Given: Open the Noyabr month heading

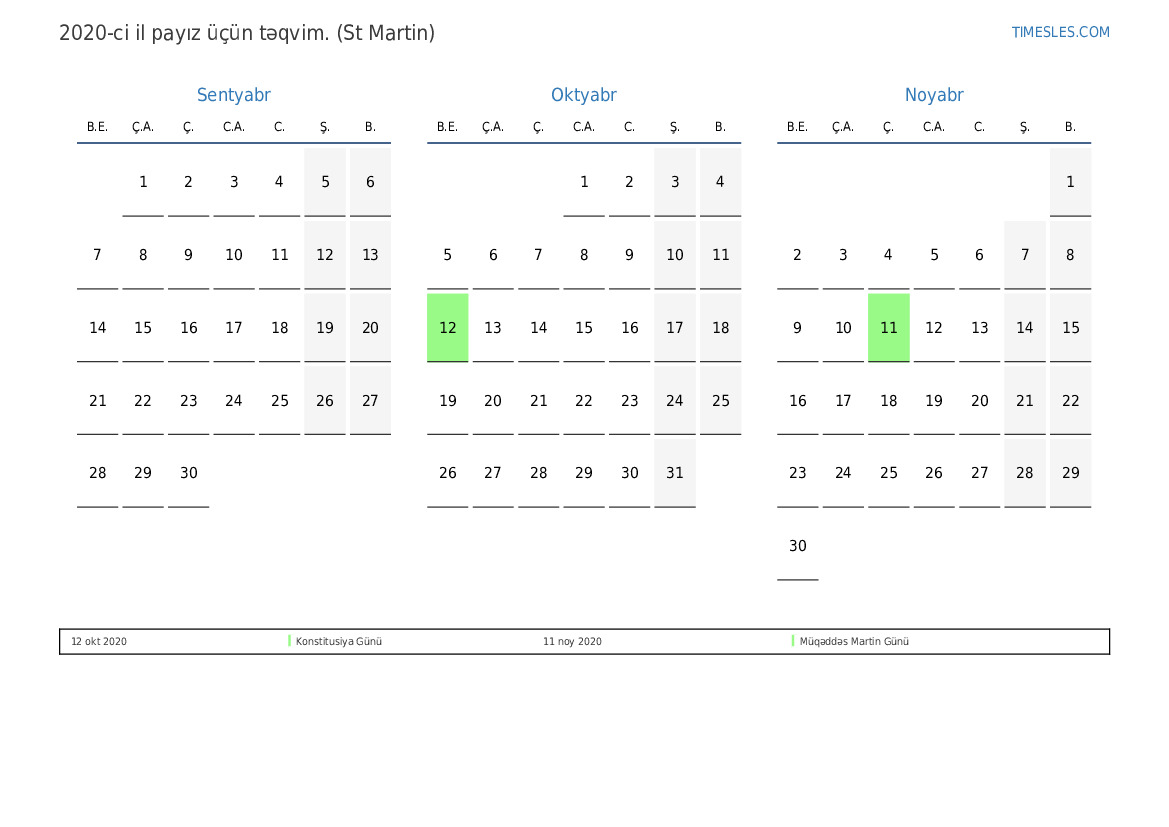Looking at the screenshot, I should point(934,95).
